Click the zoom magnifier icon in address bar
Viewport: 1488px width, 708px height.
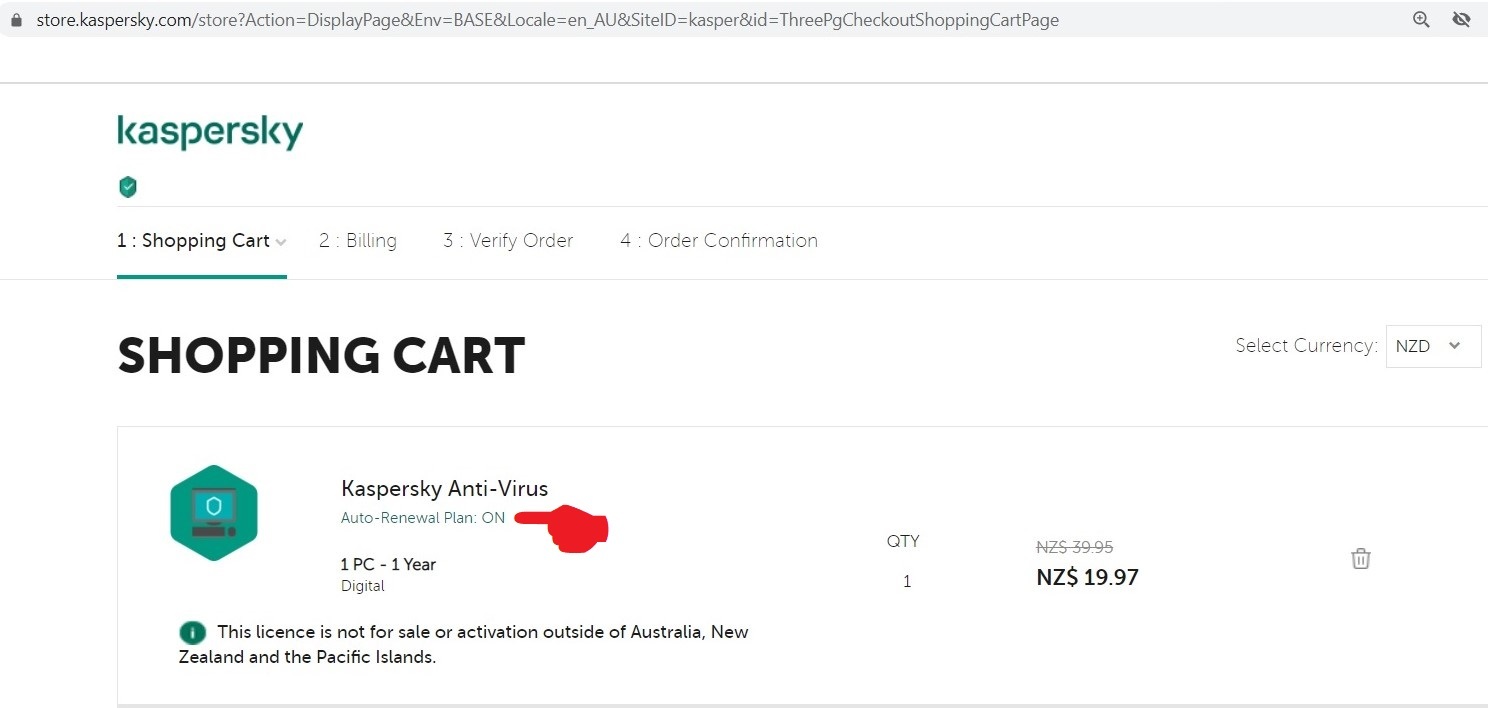[x=1421, y=19]
